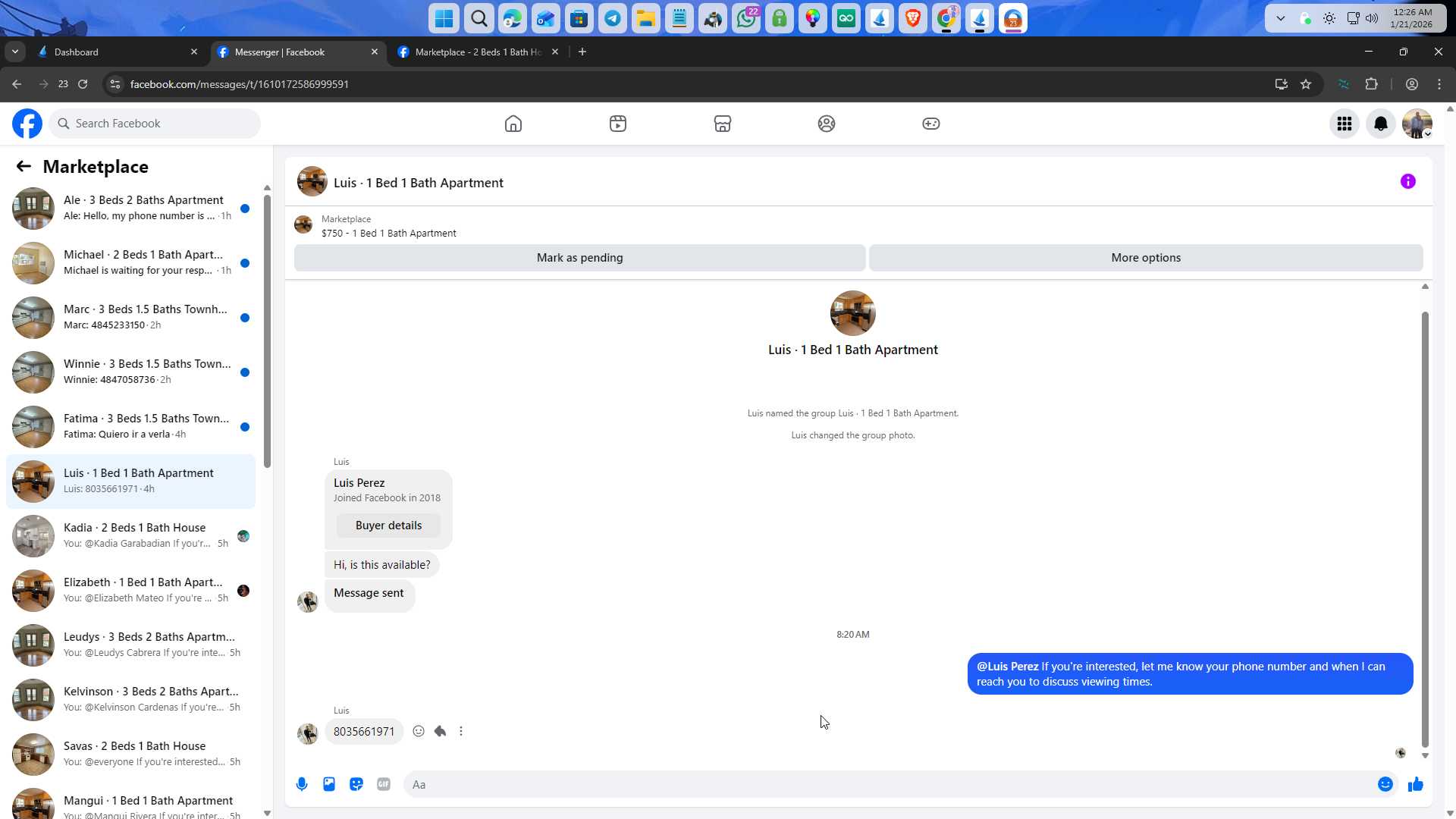Send a voice clip with microphone icon
The height and width of the screenshot is (819, 1456).
302,784
